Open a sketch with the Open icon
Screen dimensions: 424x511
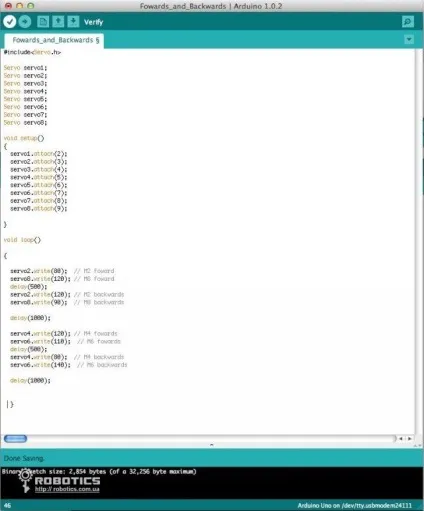(58, 22)
